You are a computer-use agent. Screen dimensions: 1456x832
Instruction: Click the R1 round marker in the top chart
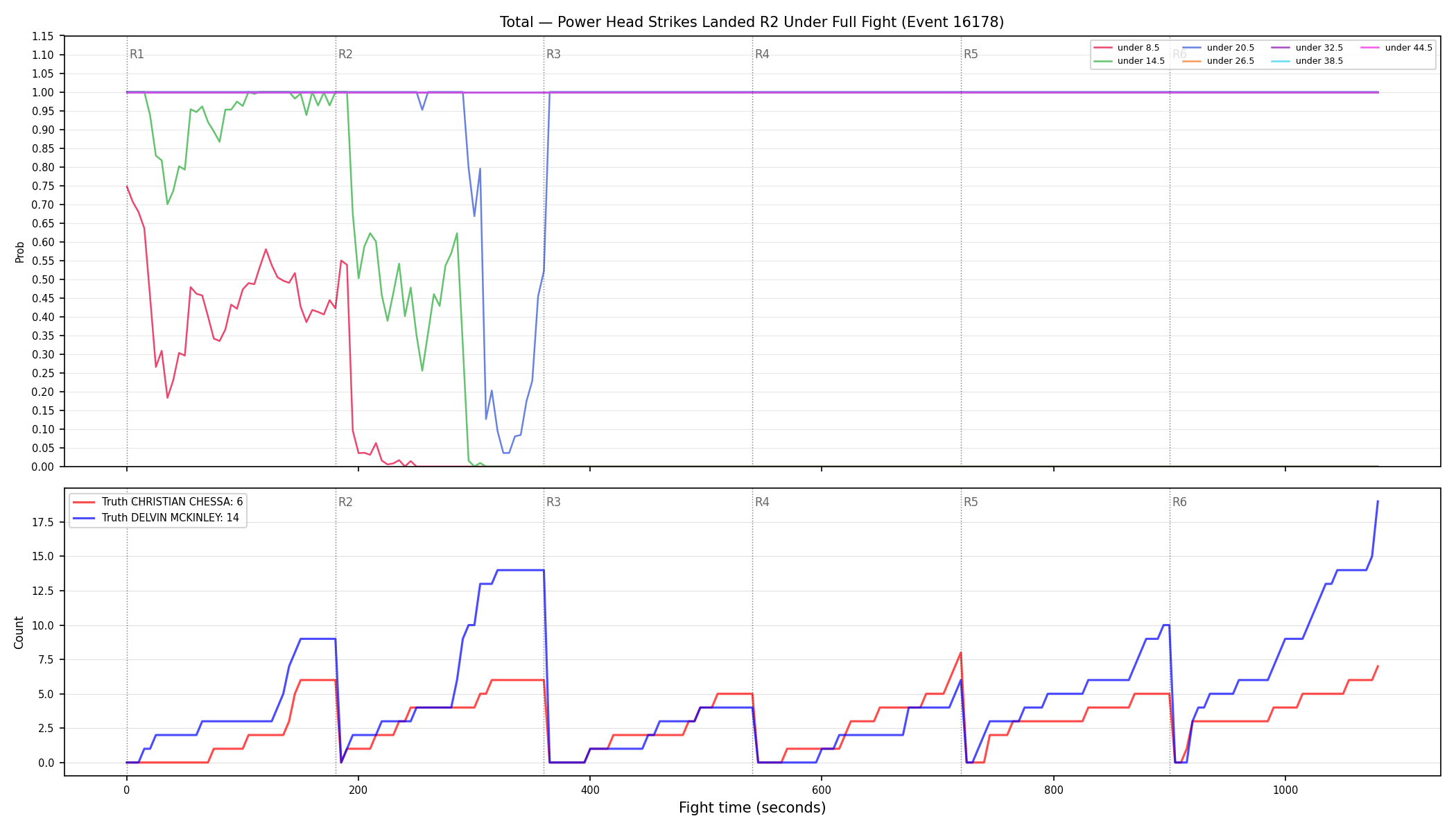coord(137,54)
